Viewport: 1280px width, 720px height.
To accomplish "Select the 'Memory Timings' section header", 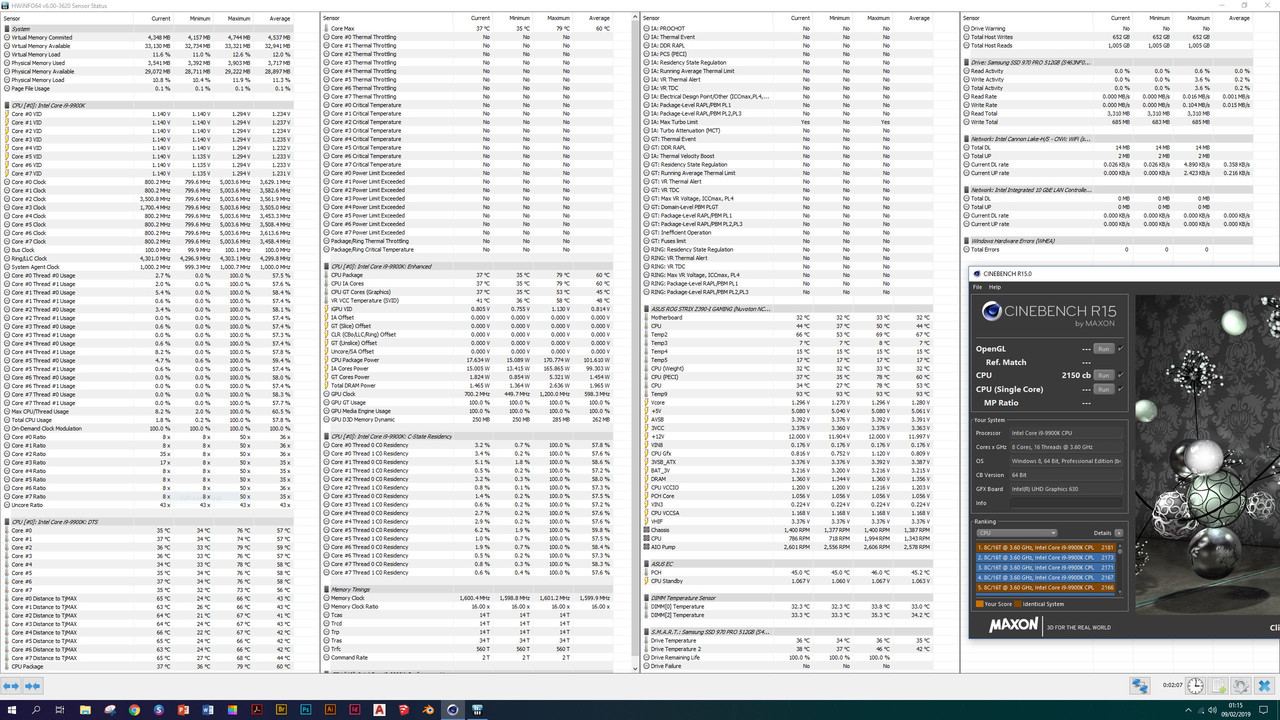I will coord(466,589).
